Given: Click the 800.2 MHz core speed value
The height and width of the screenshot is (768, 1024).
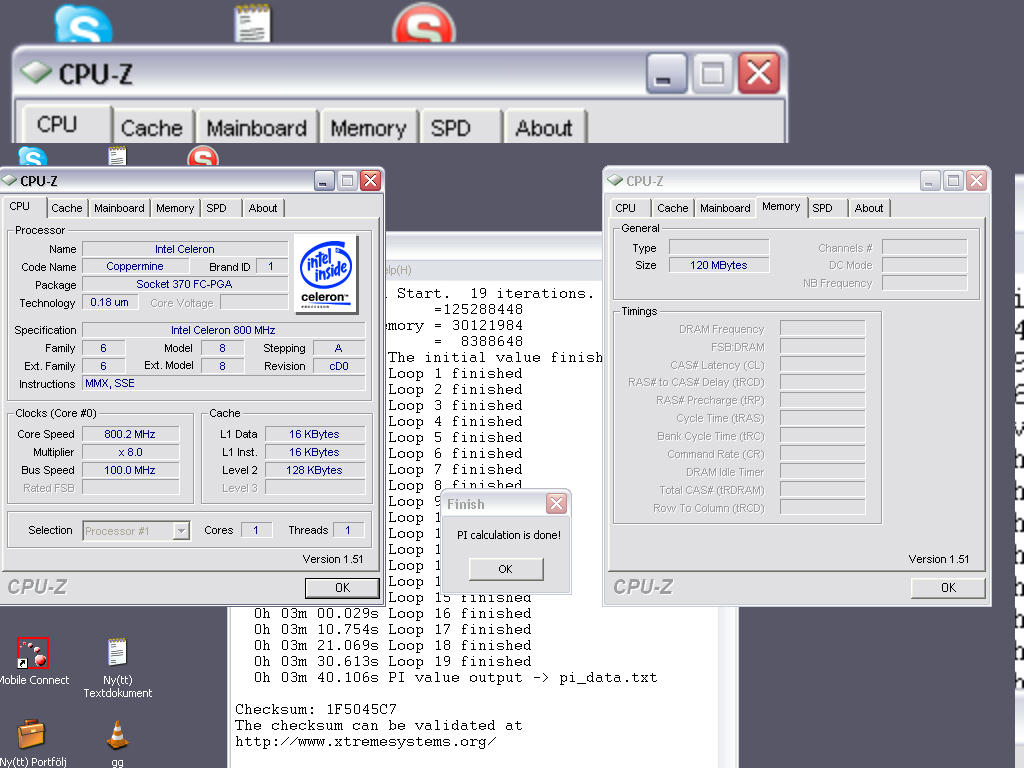Looking at the screenshot, I should tap(130, 434).
